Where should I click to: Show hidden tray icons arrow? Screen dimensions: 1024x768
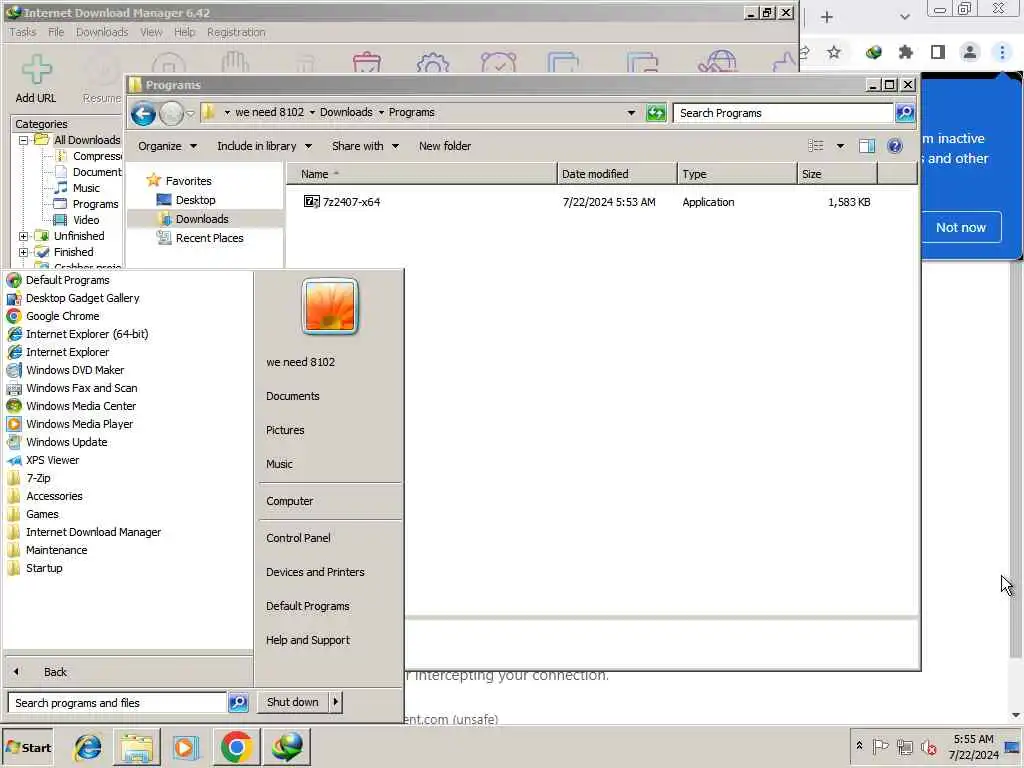859,745
